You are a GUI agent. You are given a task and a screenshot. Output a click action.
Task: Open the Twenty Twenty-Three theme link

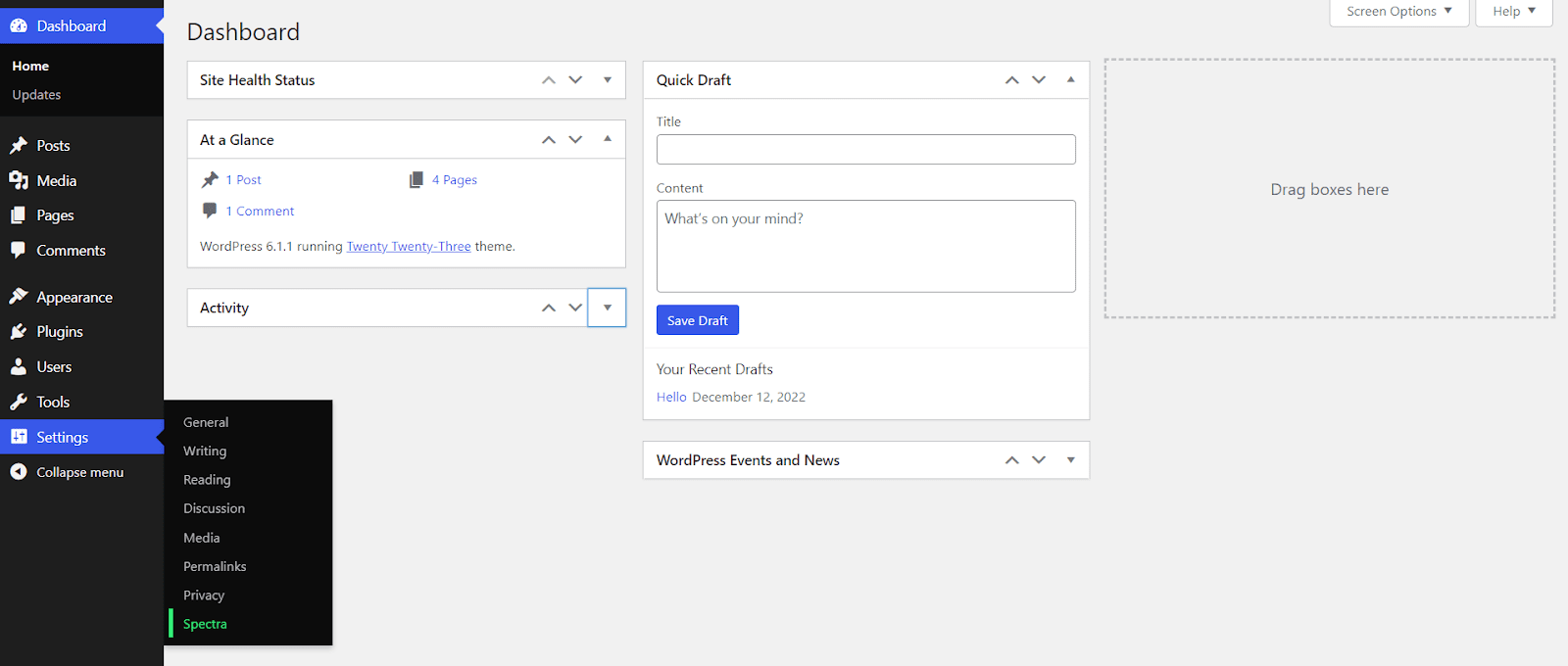[x=409, y=247]
